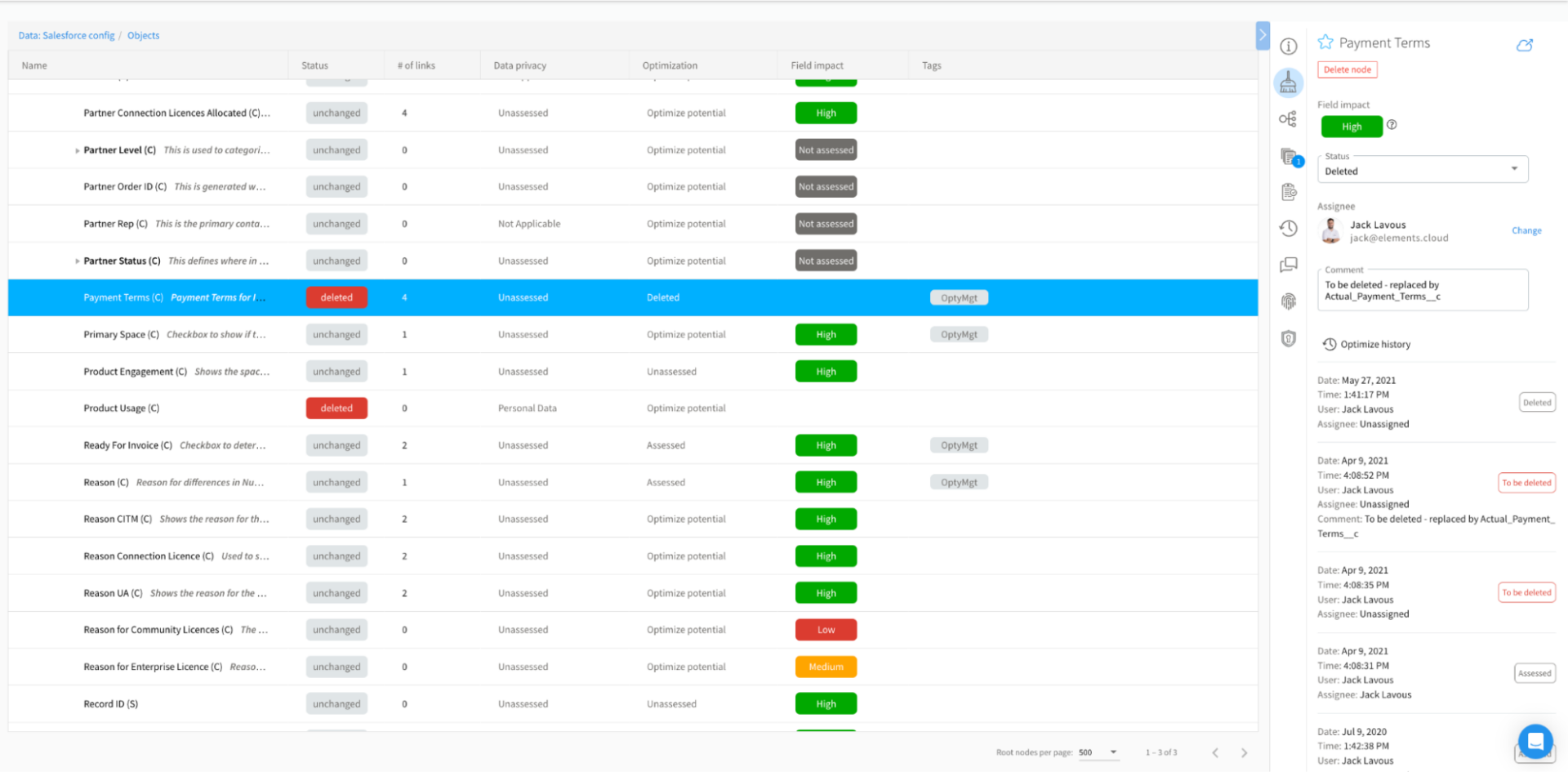Favorite Payment Terms using the star icon

(1327, 42)
